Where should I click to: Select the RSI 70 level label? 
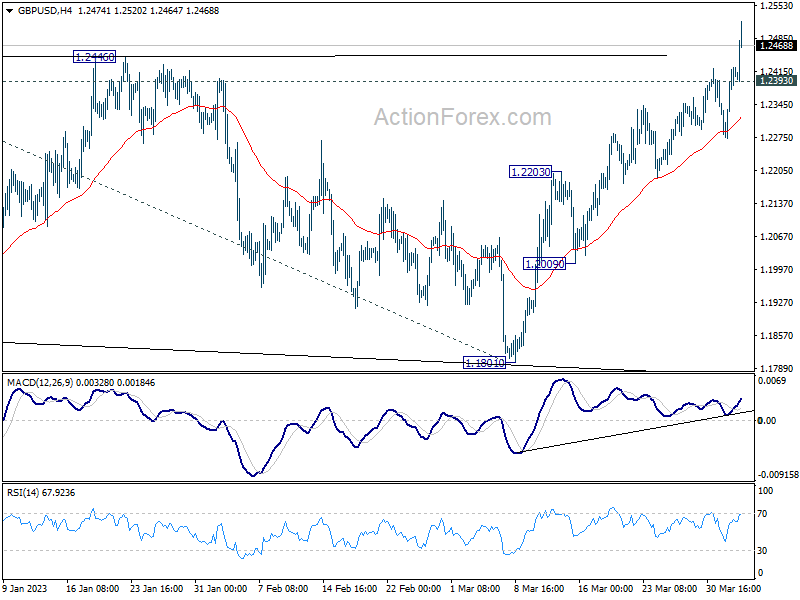tap(762, 514)
